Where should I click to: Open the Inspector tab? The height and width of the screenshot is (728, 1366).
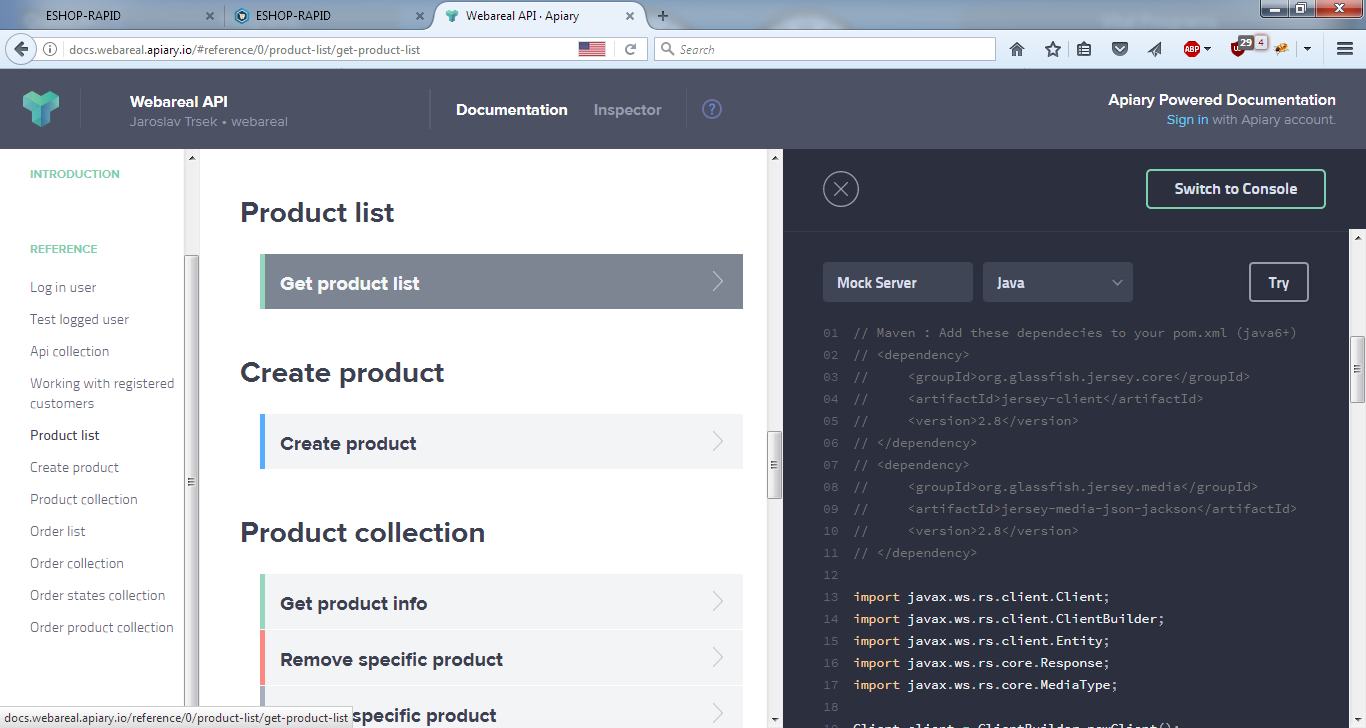pyautogui.click(x=627, y=110)
